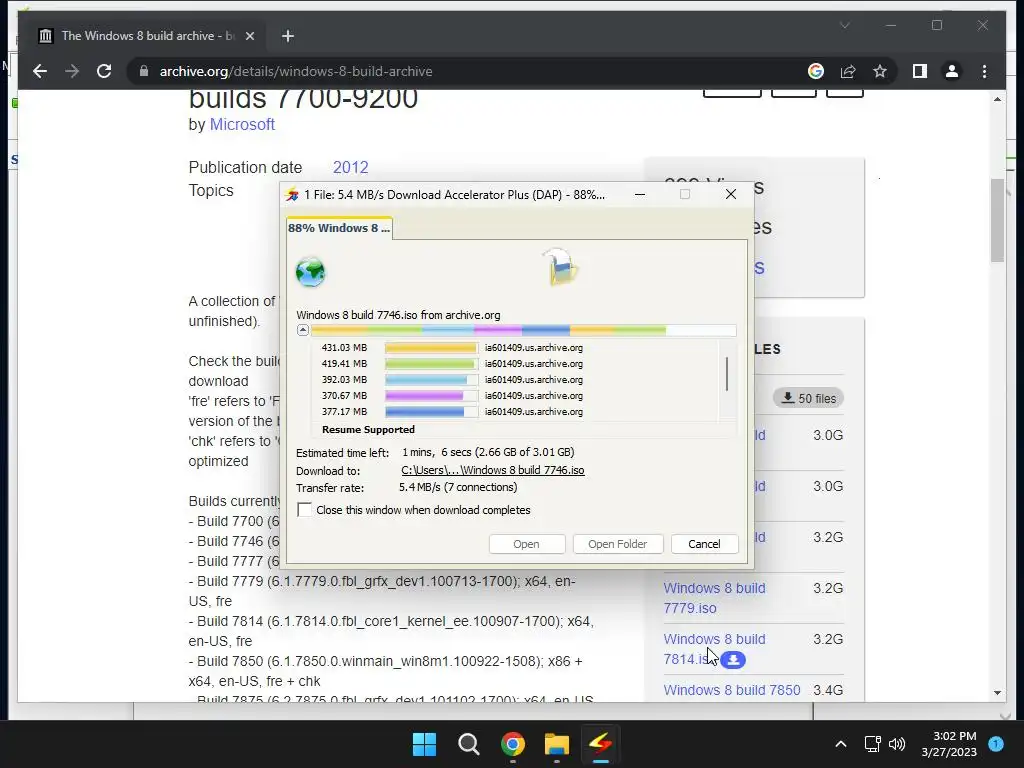
Task: Close the DAP download window
Action: click(x=731, y=195)
